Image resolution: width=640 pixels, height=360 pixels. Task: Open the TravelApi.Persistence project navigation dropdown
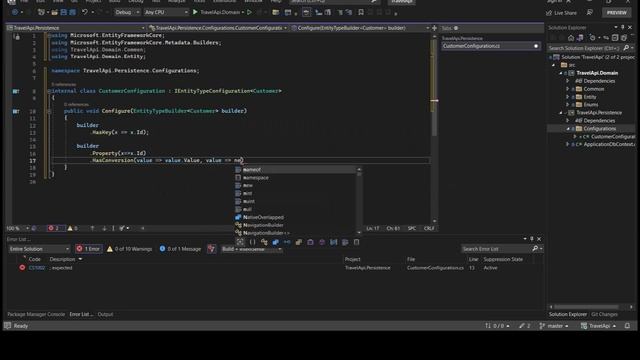coord(76,28)
